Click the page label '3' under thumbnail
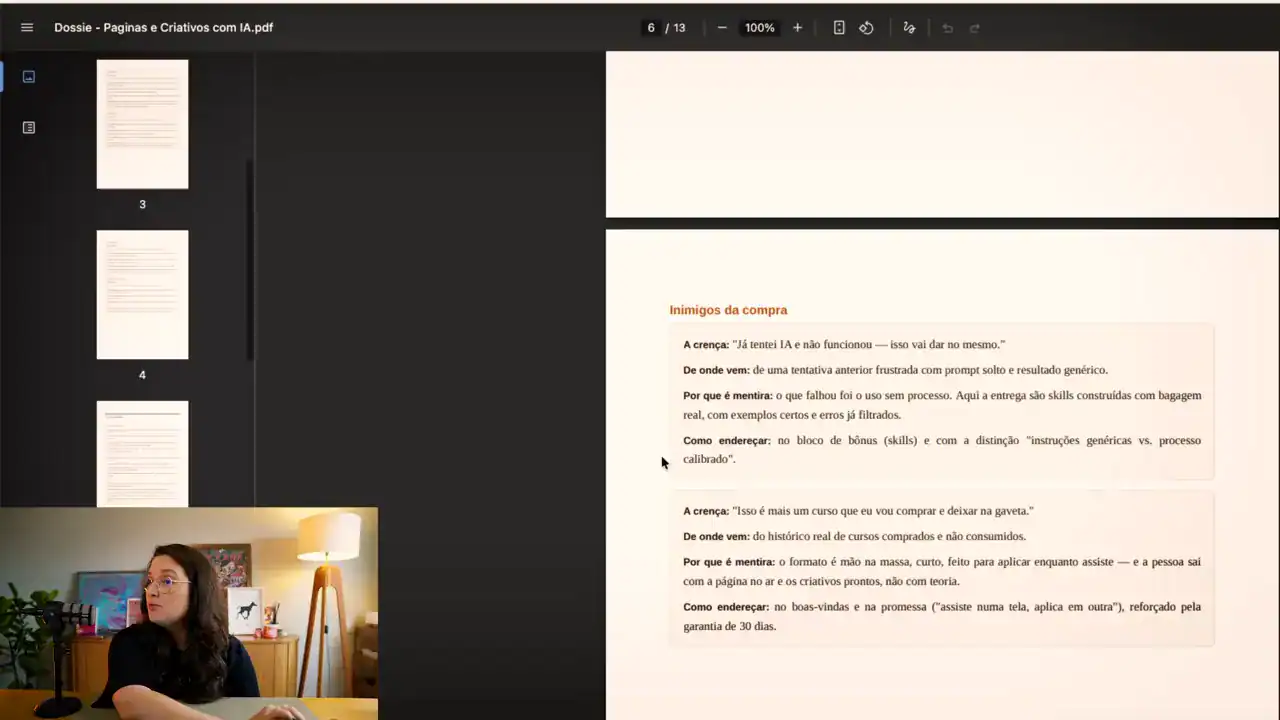Screen dimensions: 1280x720 (x=142, y=204)
